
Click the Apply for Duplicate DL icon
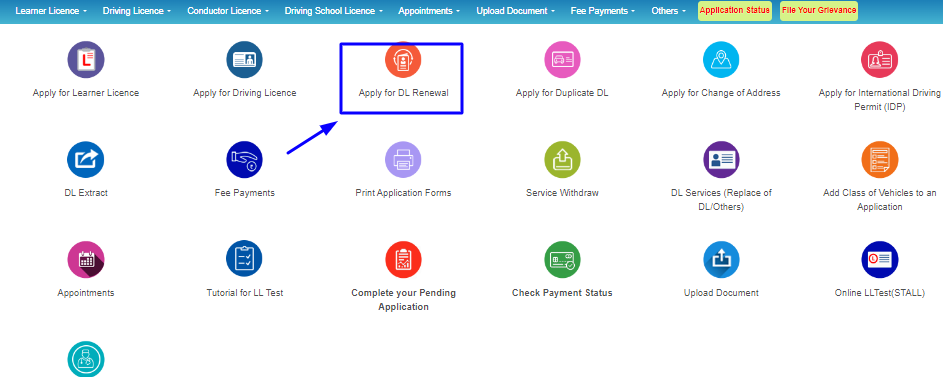pos(562,60)
